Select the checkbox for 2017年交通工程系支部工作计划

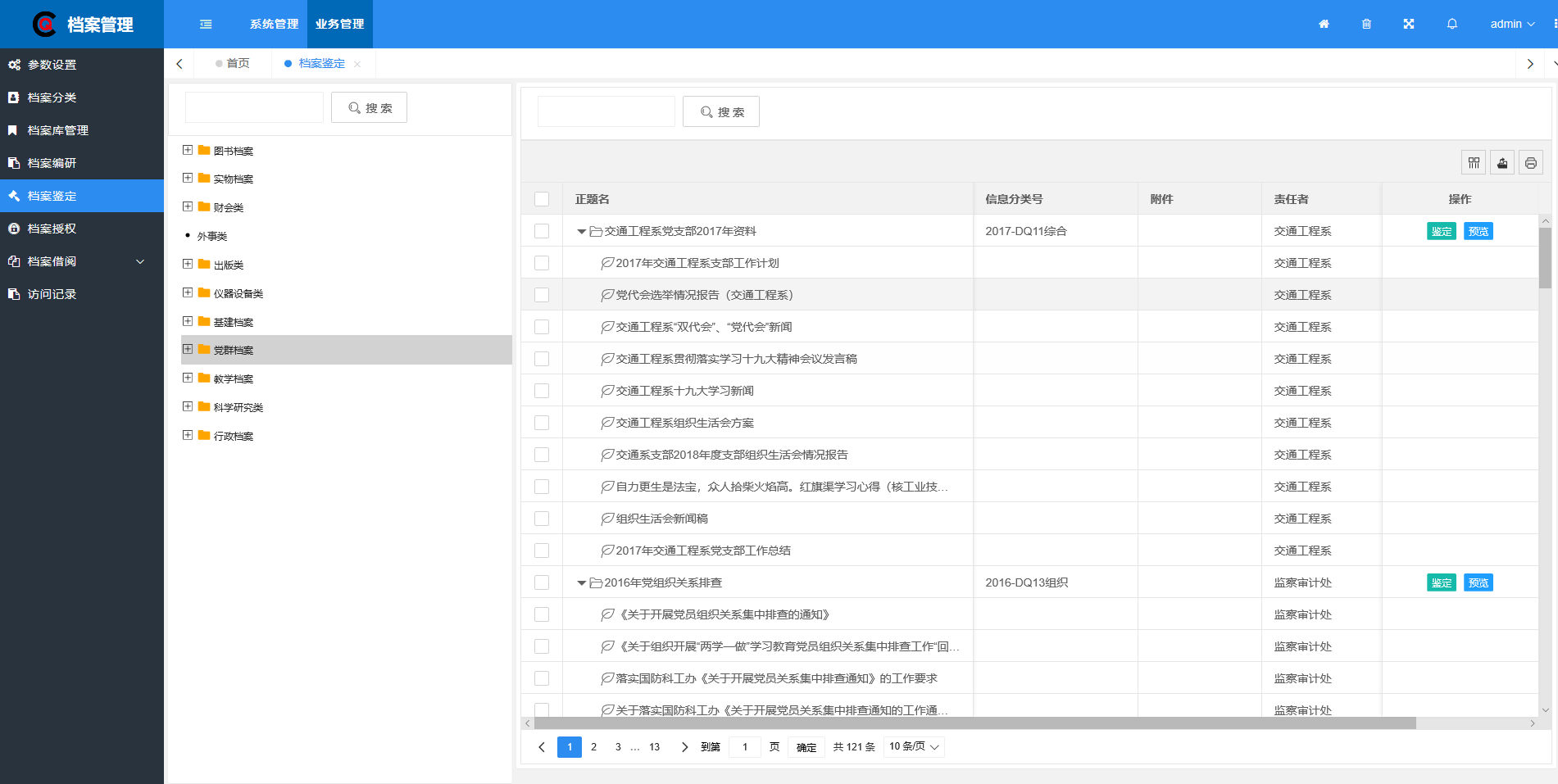[542, 262]
